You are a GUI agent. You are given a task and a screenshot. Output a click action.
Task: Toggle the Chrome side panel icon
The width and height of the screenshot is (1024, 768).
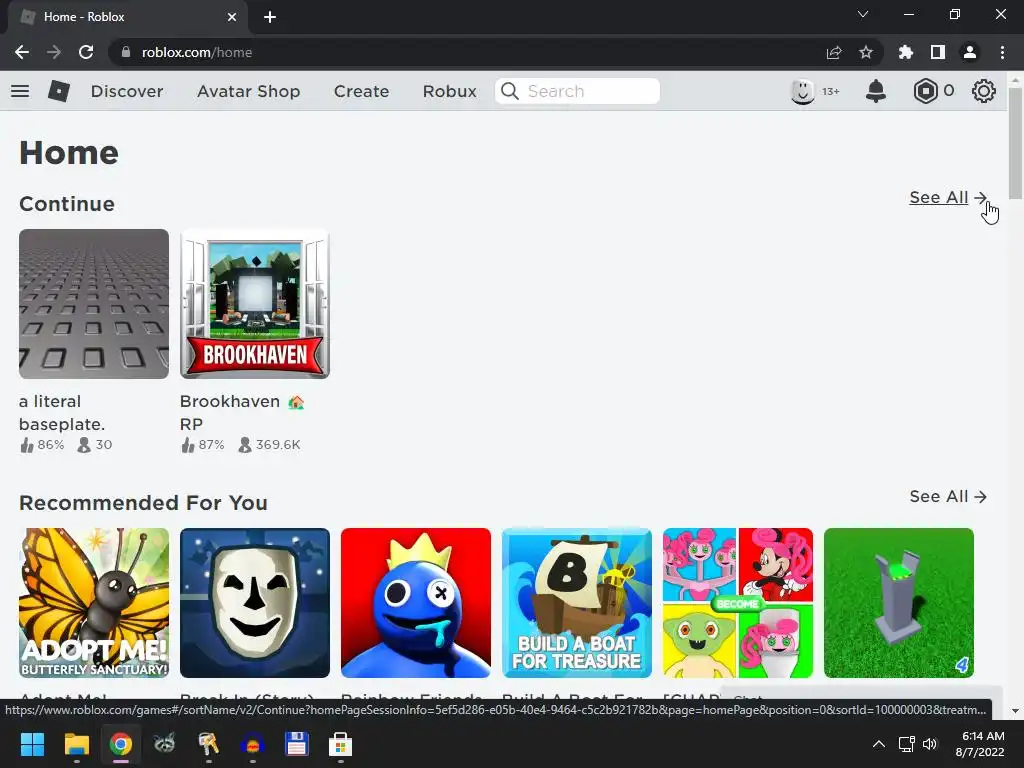coord(938,52)
